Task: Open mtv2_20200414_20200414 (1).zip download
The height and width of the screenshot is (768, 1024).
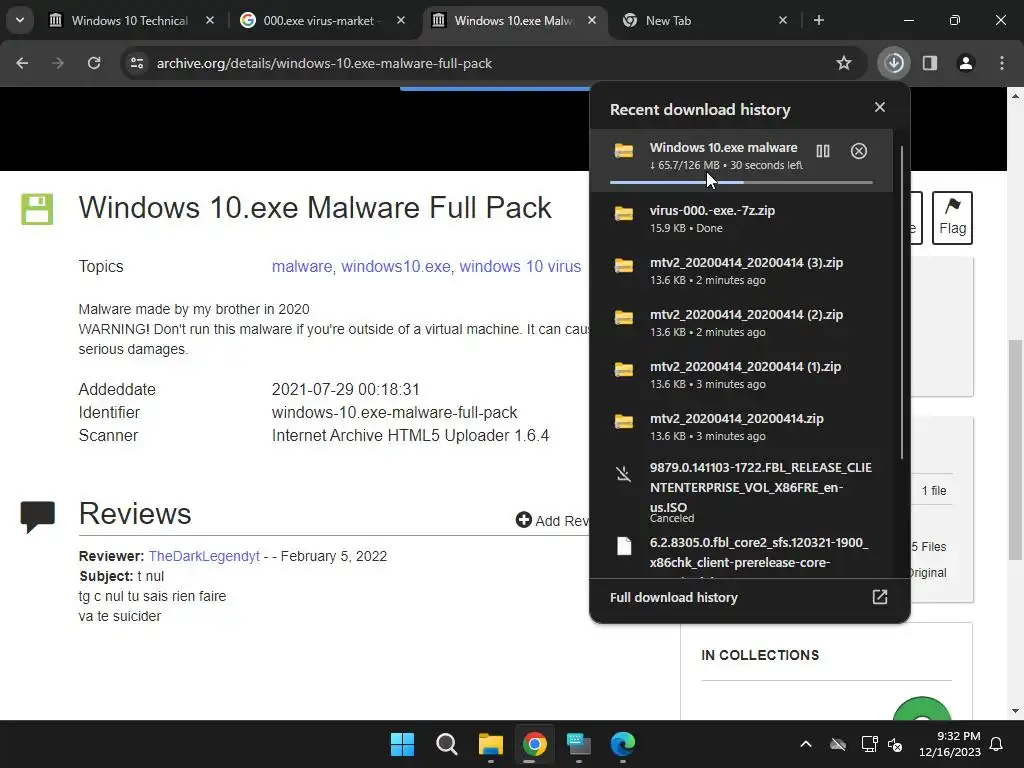Action: [741, 375]
